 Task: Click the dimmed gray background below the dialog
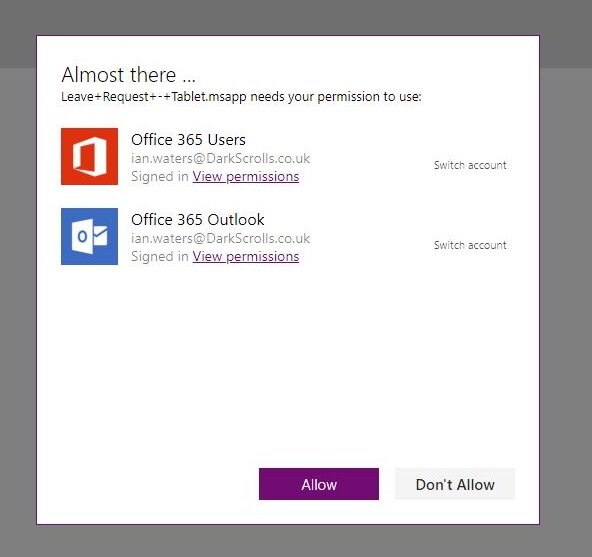pyautogui.click(x=296, y=541)
